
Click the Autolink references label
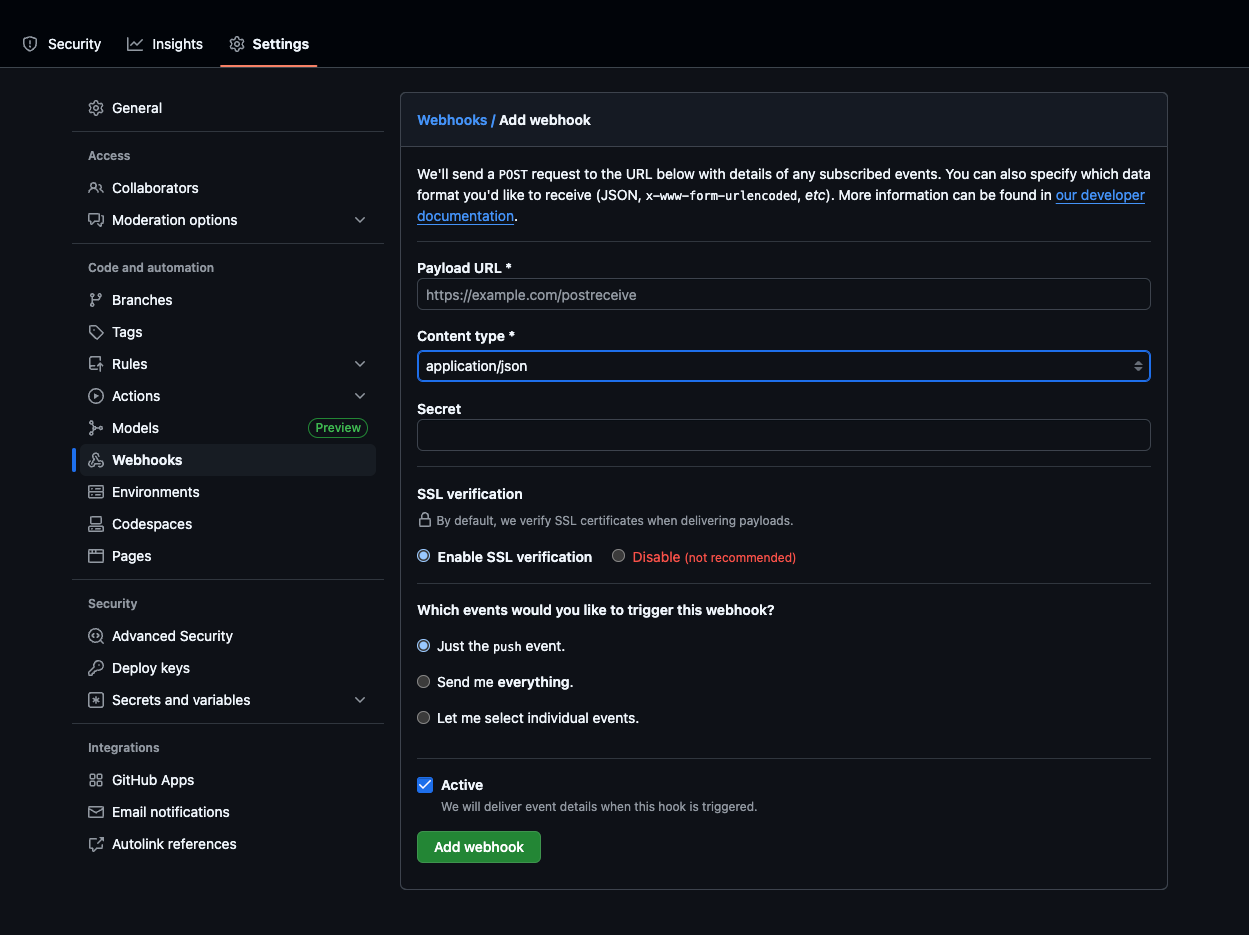click(x=174, y=844)
